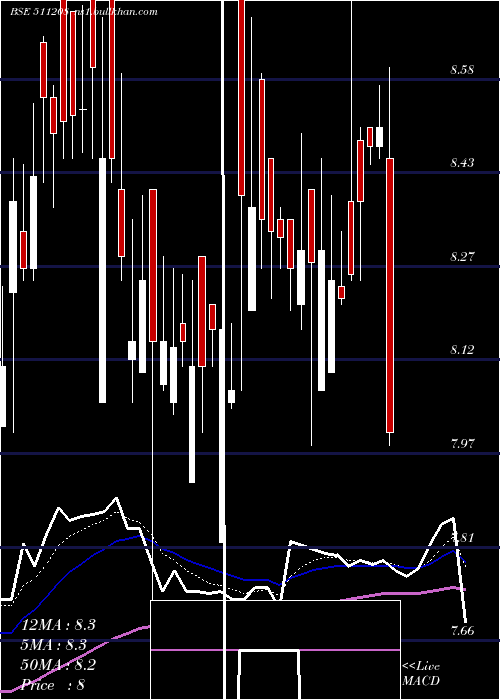Click the 50MA : 8.2 legend text
The width and height of the screenshot is (500, 700).
tap(58, 665)
